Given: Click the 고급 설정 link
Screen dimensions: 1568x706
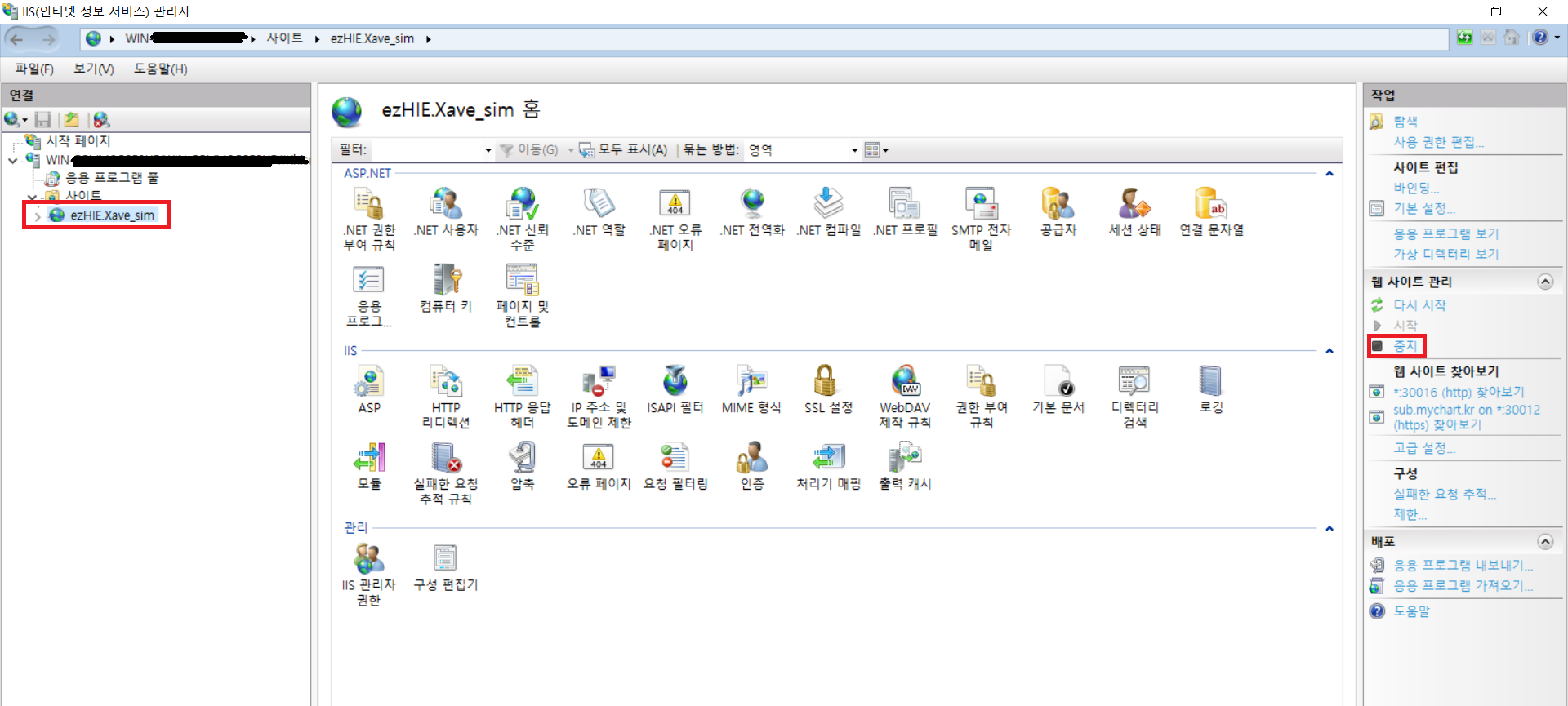Looking at the screenshot, I should (1423, 448).
